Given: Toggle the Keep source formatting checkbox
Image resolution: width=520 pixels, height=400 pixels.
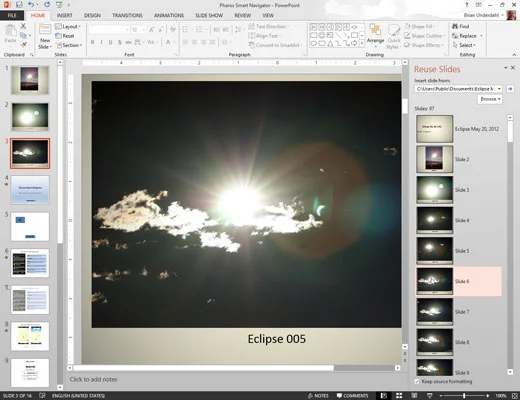Looking at the screenshot, I should [x=417, y=381].
